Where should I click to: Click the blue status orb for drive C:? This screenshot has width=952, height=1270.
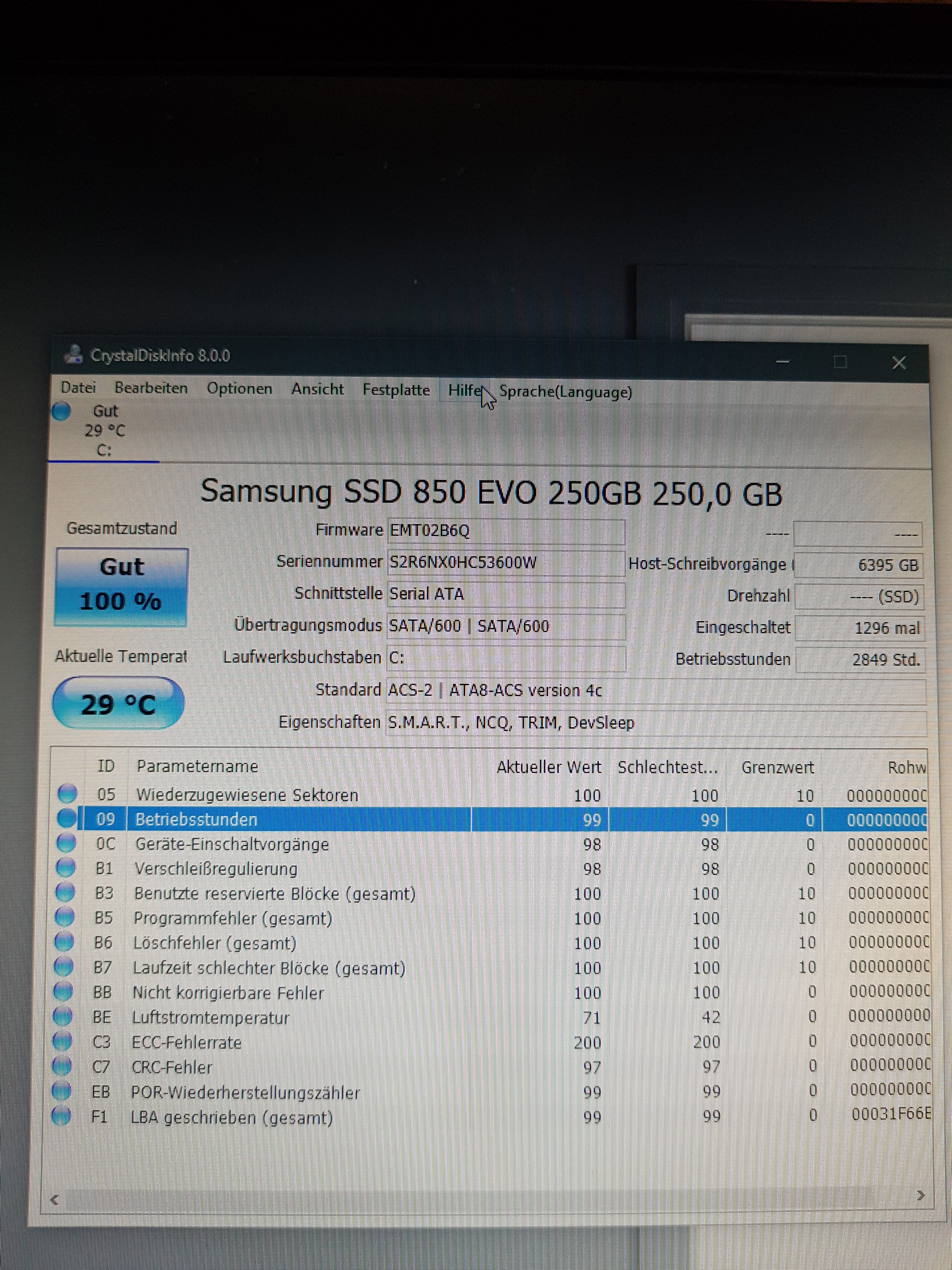point(61,411)
